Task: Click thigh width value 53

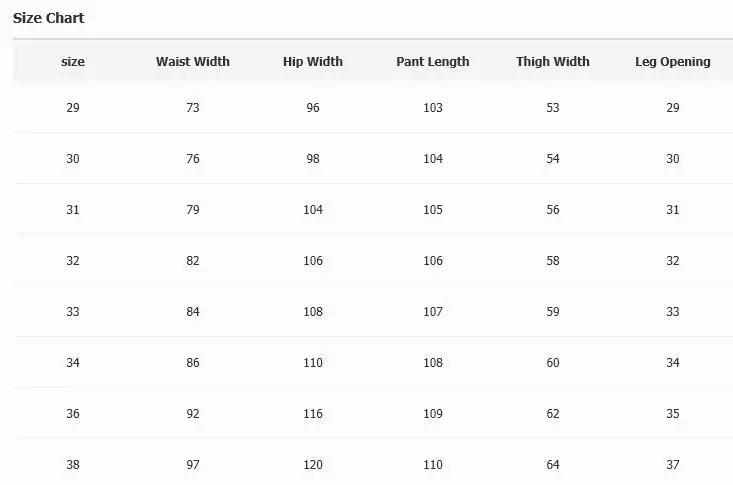Action: click(553, 108)
